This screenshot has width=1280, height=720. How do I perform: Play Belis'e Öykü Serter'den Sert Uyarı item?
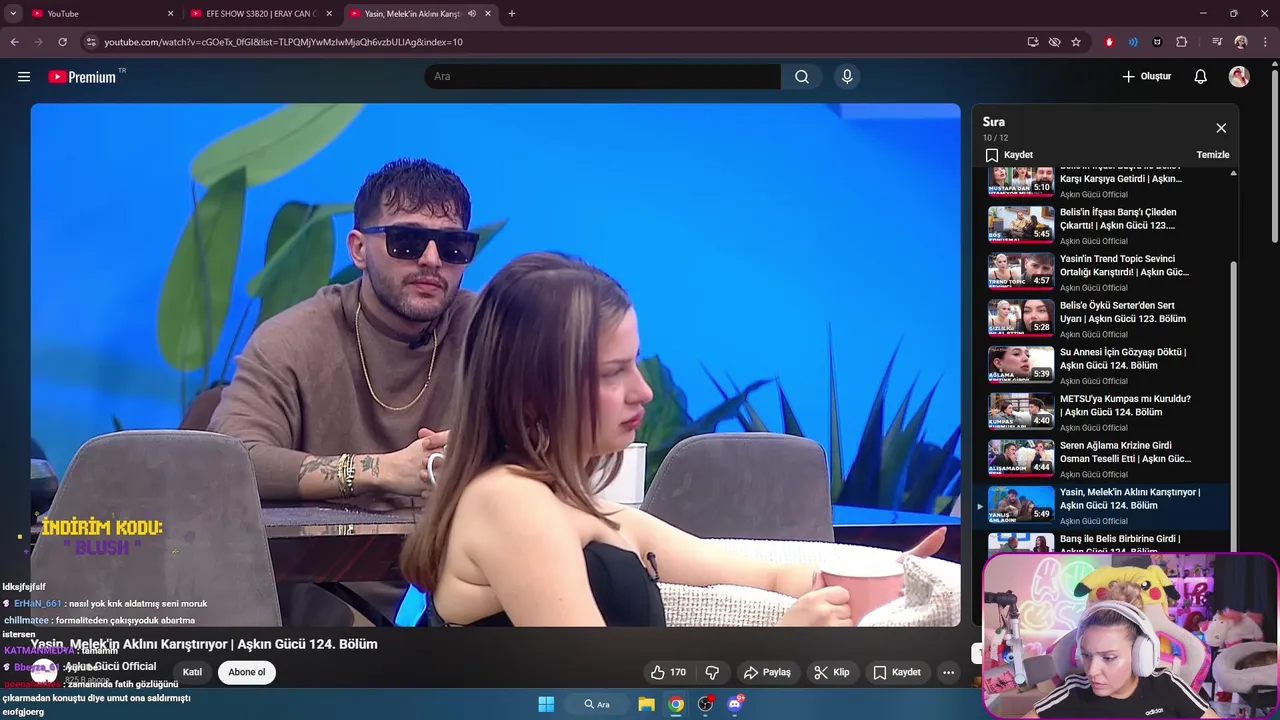1104,319
